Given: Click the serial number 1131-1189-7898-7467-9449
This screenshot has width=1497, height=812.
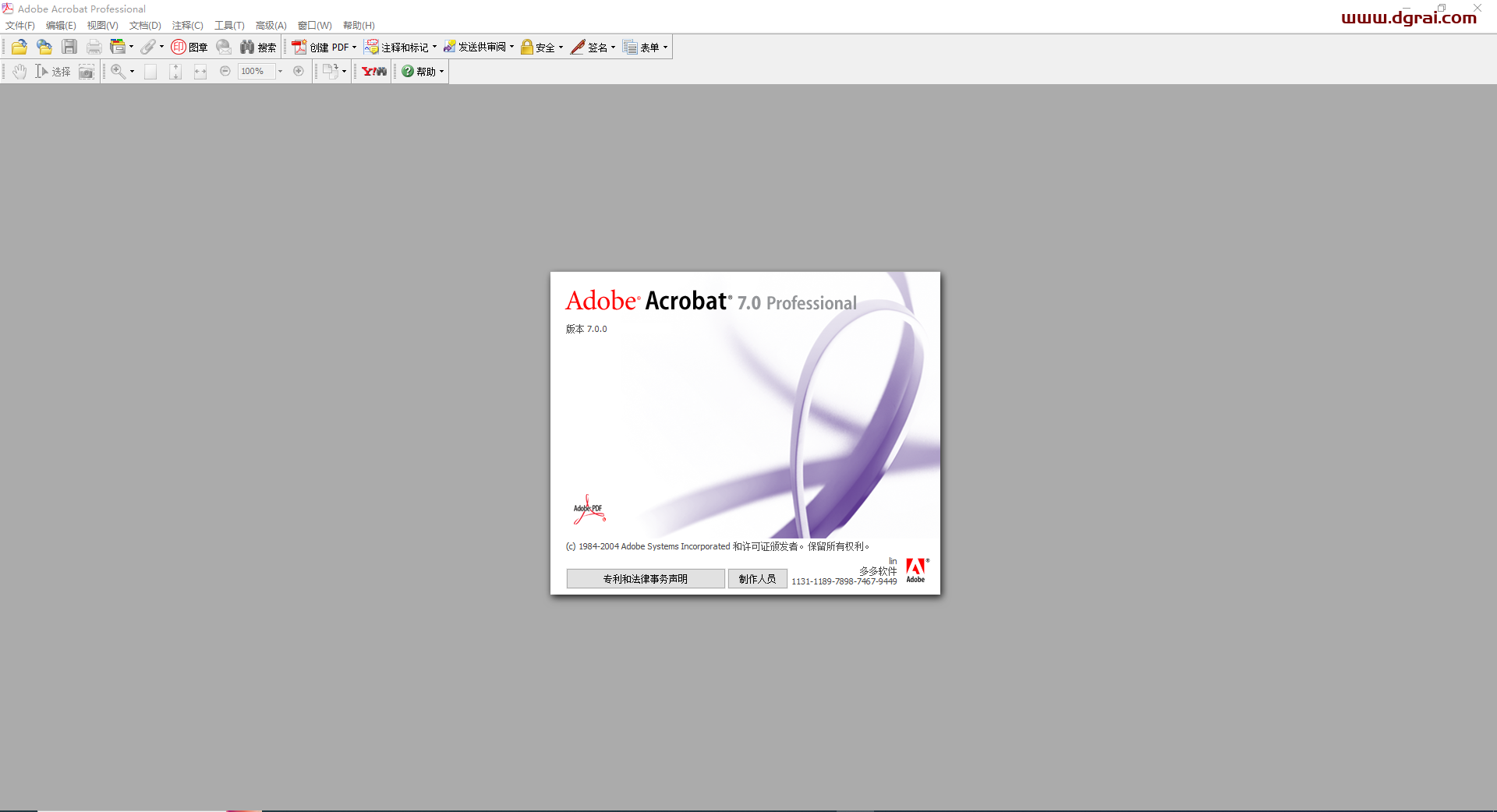Looking at the screenshot, I should pyautogui.click(x=844, y=581).
